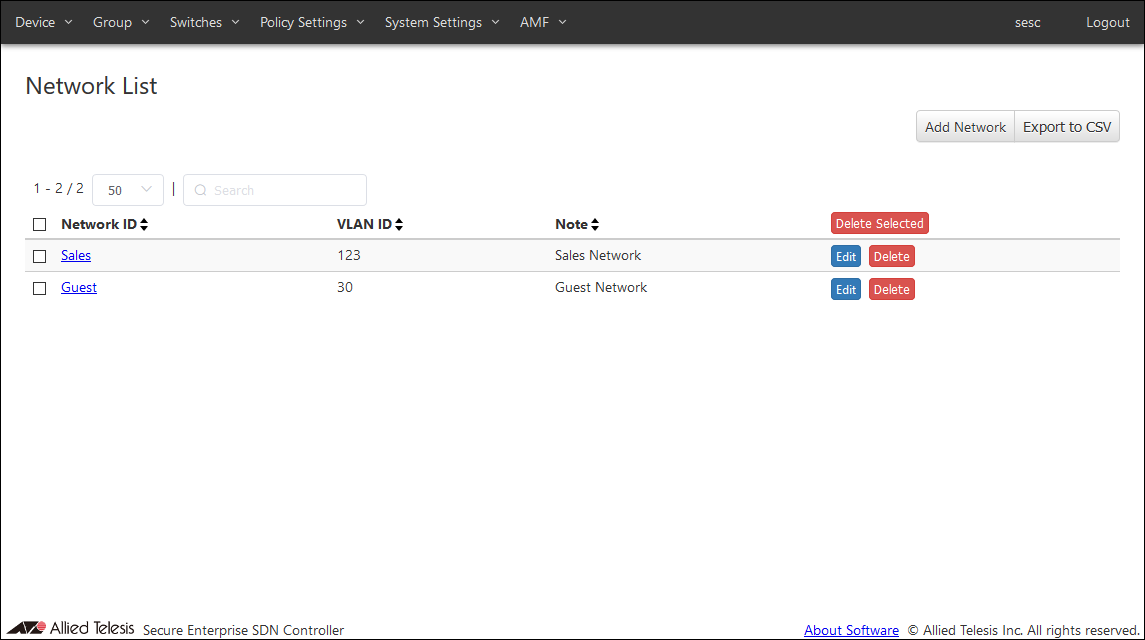
Task: Edit the Sales network entry
Action: [846, 257]
